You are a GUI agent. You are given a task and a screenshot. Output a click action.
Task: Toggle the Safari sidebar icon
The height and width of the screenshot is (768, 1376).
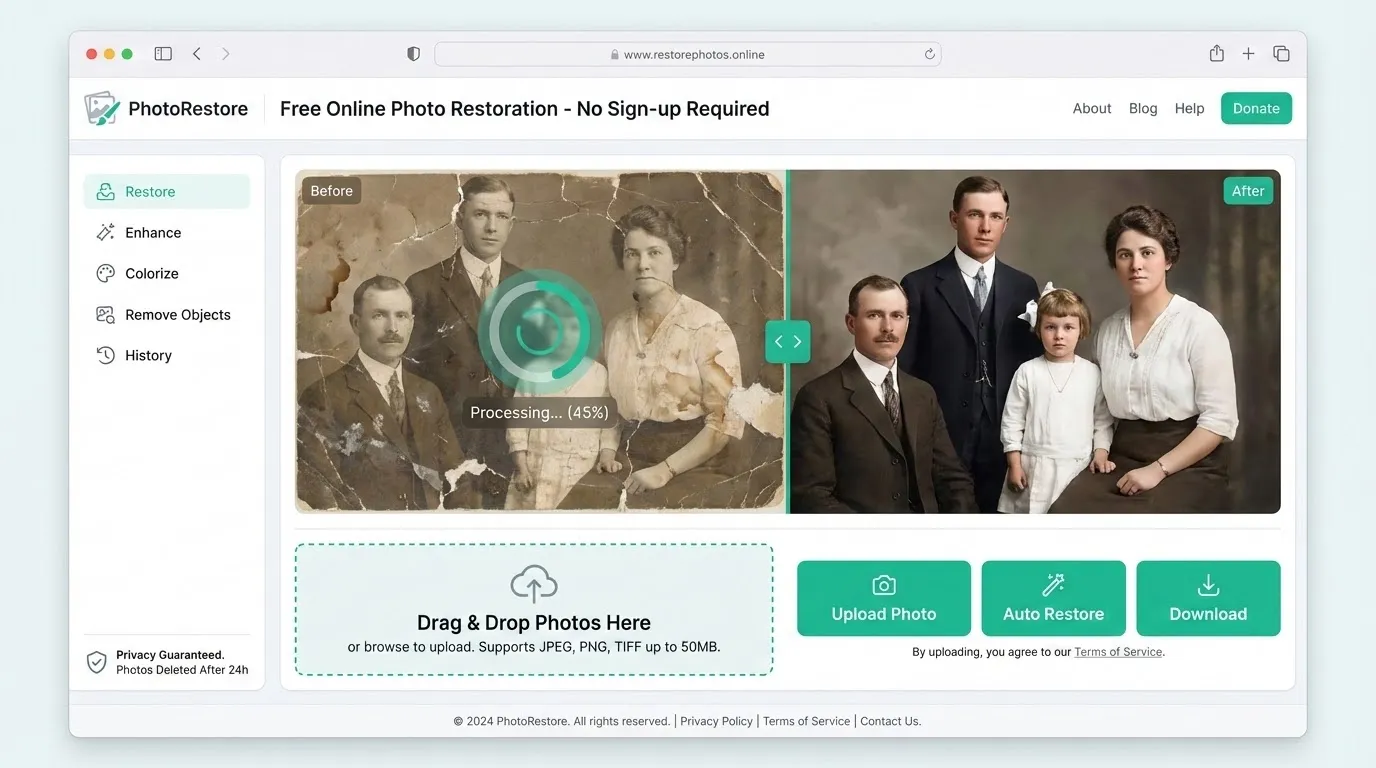[x=163, y=54]
